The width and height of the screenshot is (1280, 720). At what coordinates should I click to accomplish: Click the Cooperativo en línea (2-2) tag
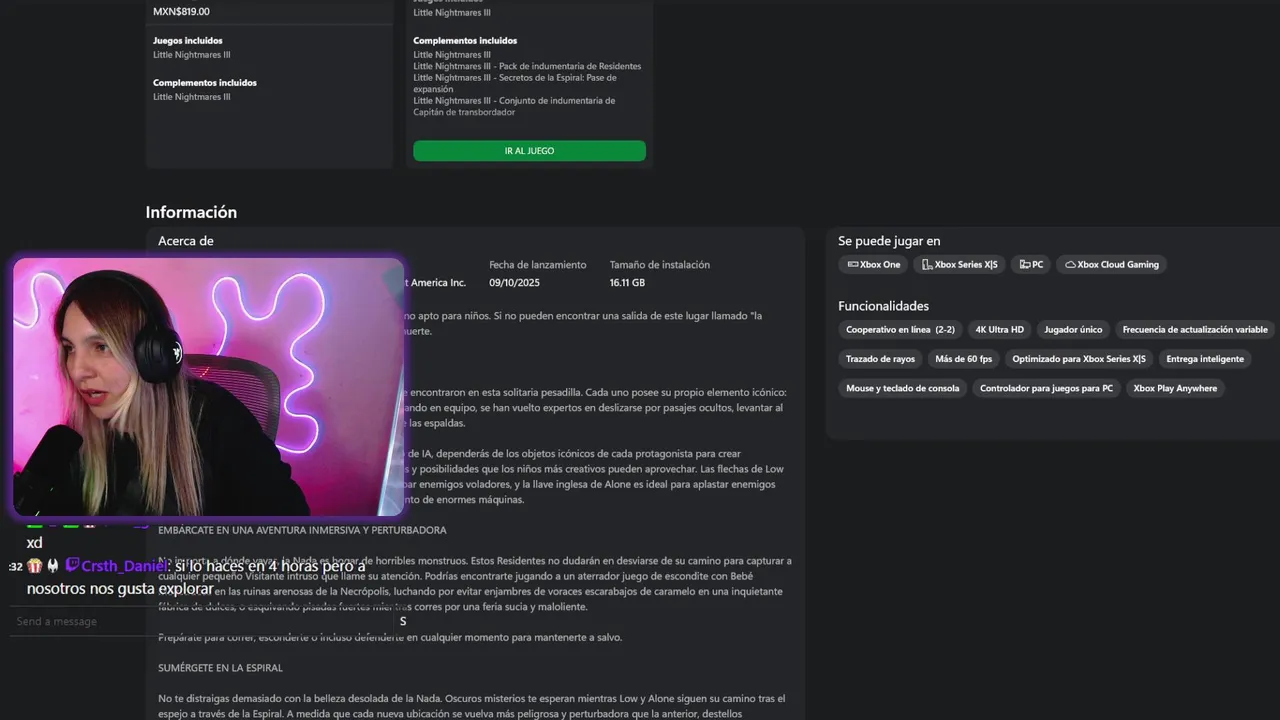900,330
